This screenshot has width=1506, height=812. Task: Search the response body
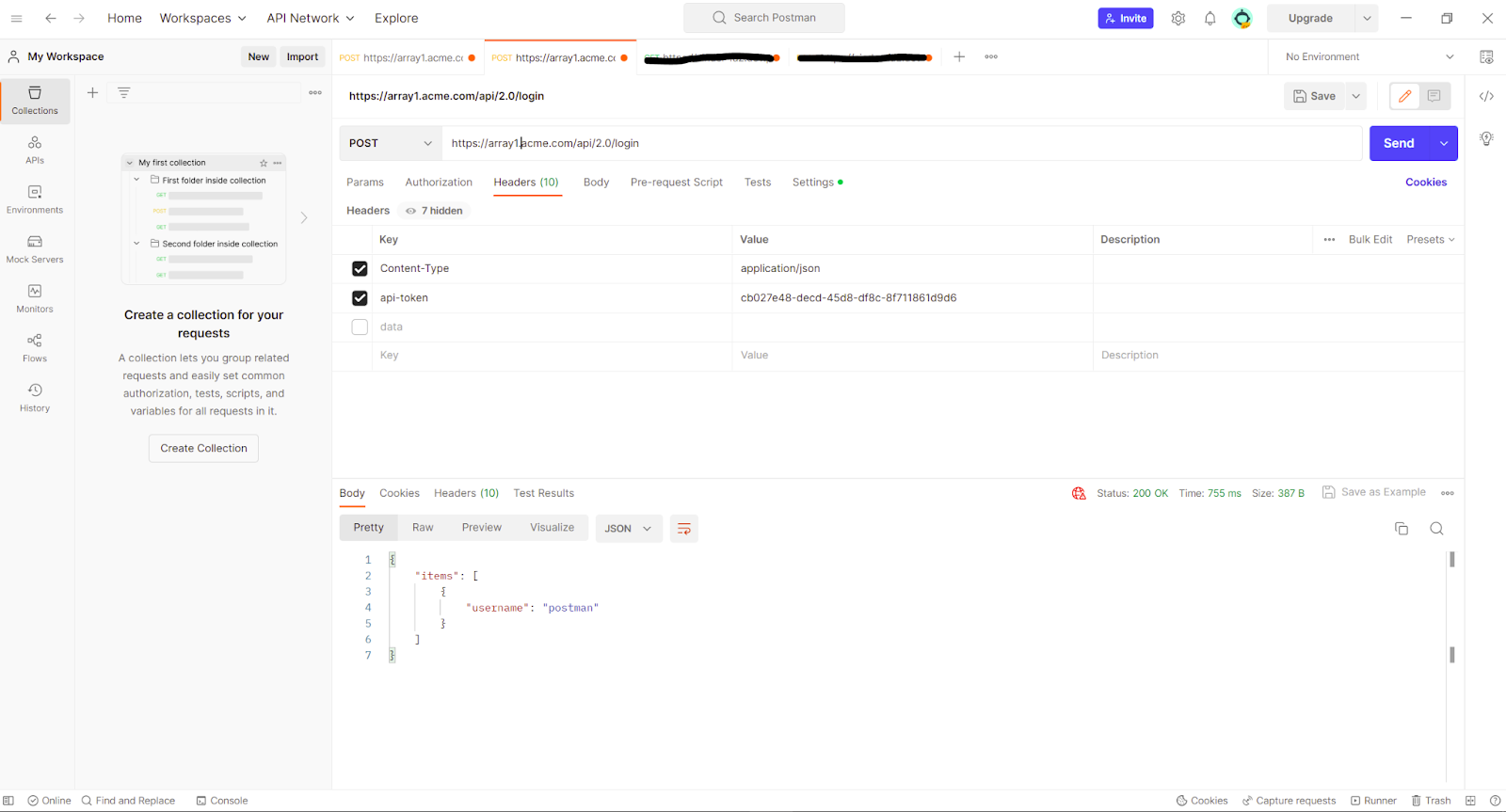pyautogui.click(x=1436, y=529)
